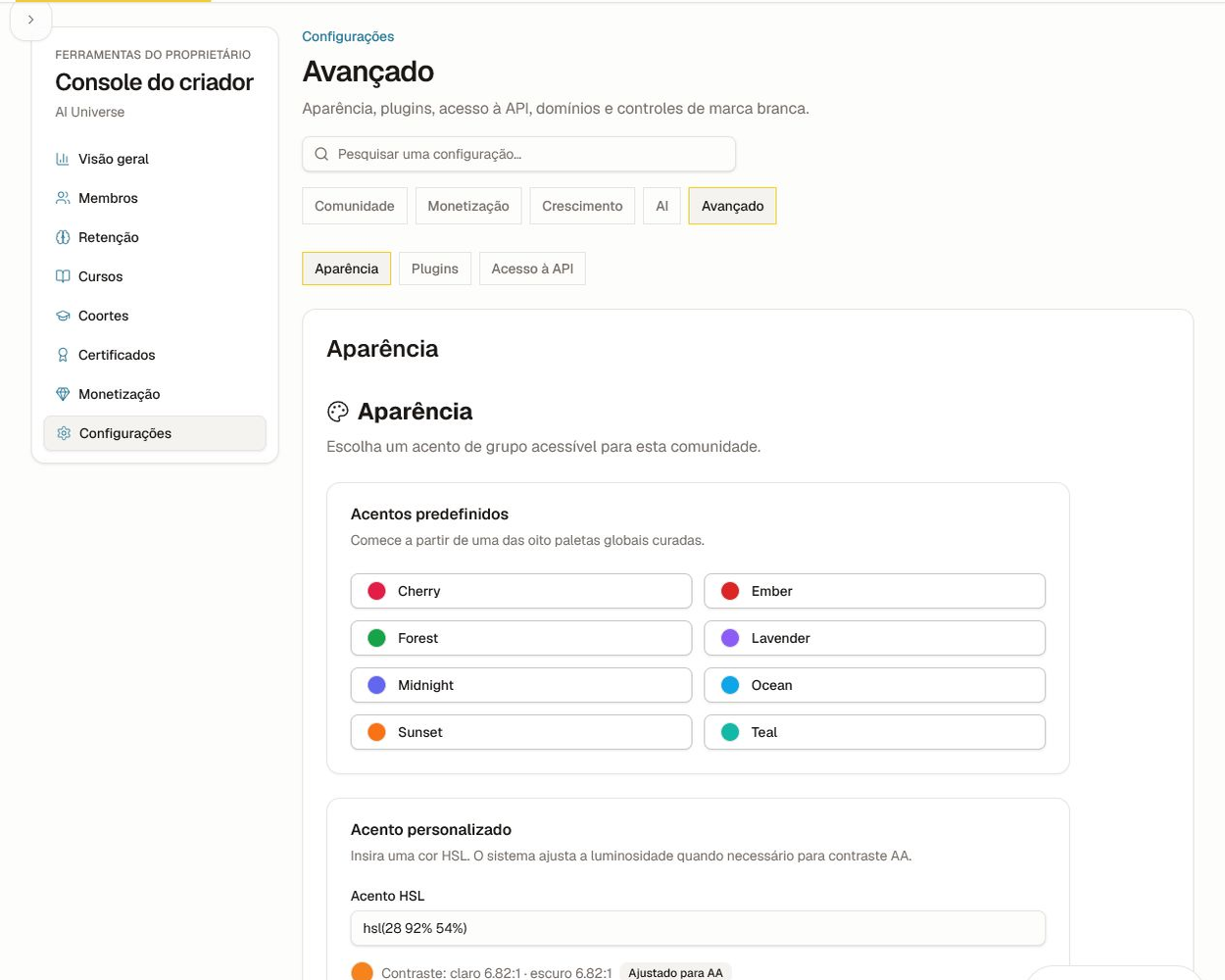Click the Certificados award icon
Viewport: 1225px width, 980px height.
[x=63, y=355]
